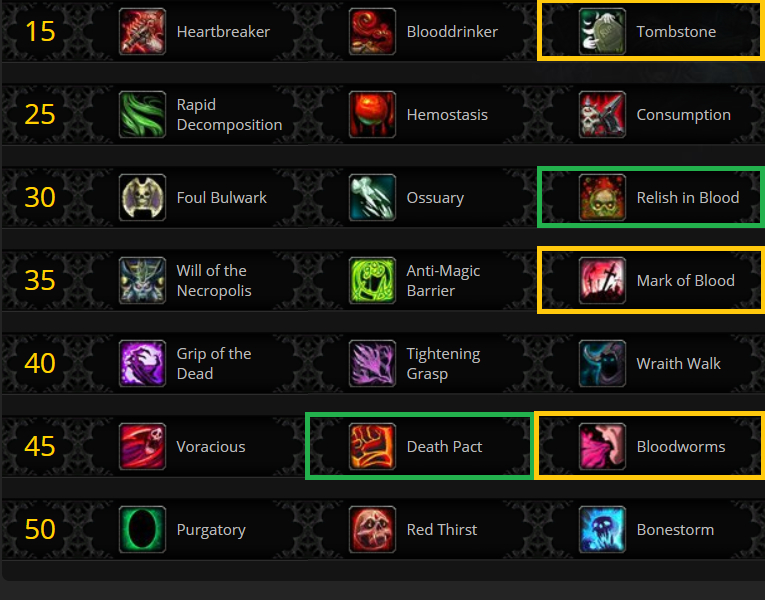Choose the Tombstone gravestone icon
The width and height of the screenshot is (765, 600).
[603, 32]
